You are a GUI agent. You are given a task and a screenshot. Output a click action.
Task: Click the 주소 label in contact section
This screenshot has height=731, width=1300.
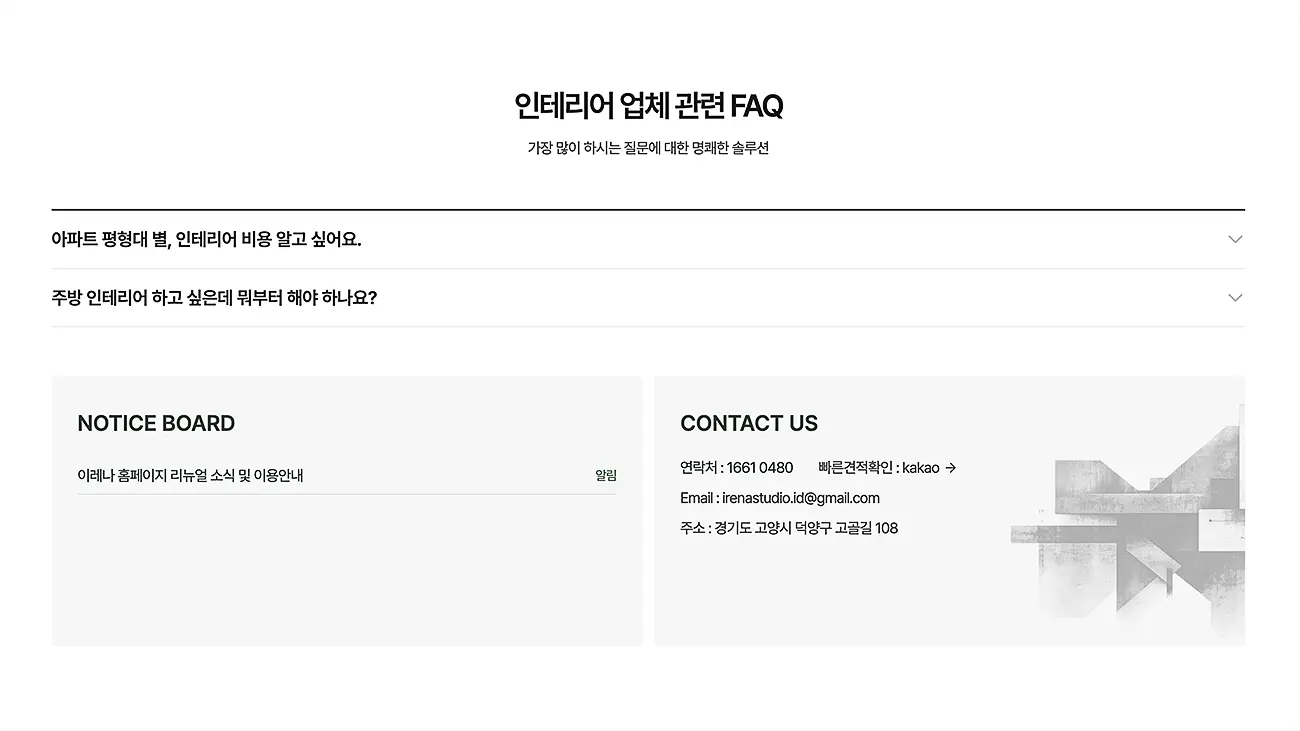692,528
